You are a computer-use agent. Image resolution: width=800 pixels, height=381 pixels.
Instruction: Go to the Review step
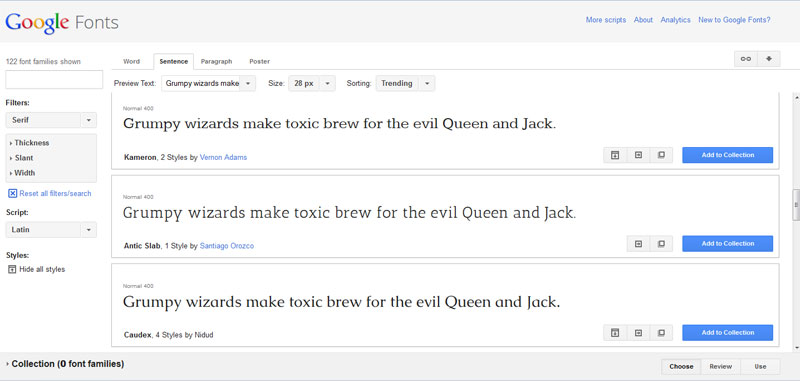(x=721, y=367)
